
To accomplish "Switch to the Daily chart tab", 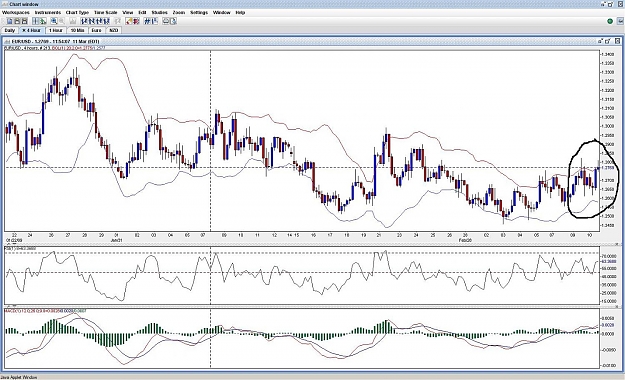I will [10, 30].
